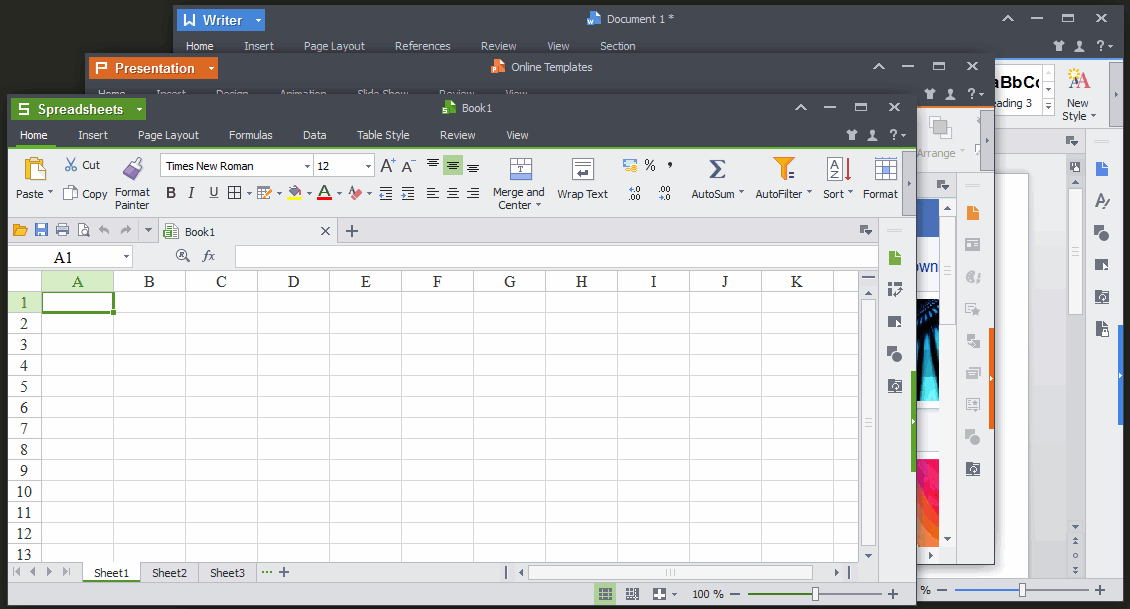Click the Merge and Center icon
The width and height of the screenshot is (1130, 609).
coord(520,169)
